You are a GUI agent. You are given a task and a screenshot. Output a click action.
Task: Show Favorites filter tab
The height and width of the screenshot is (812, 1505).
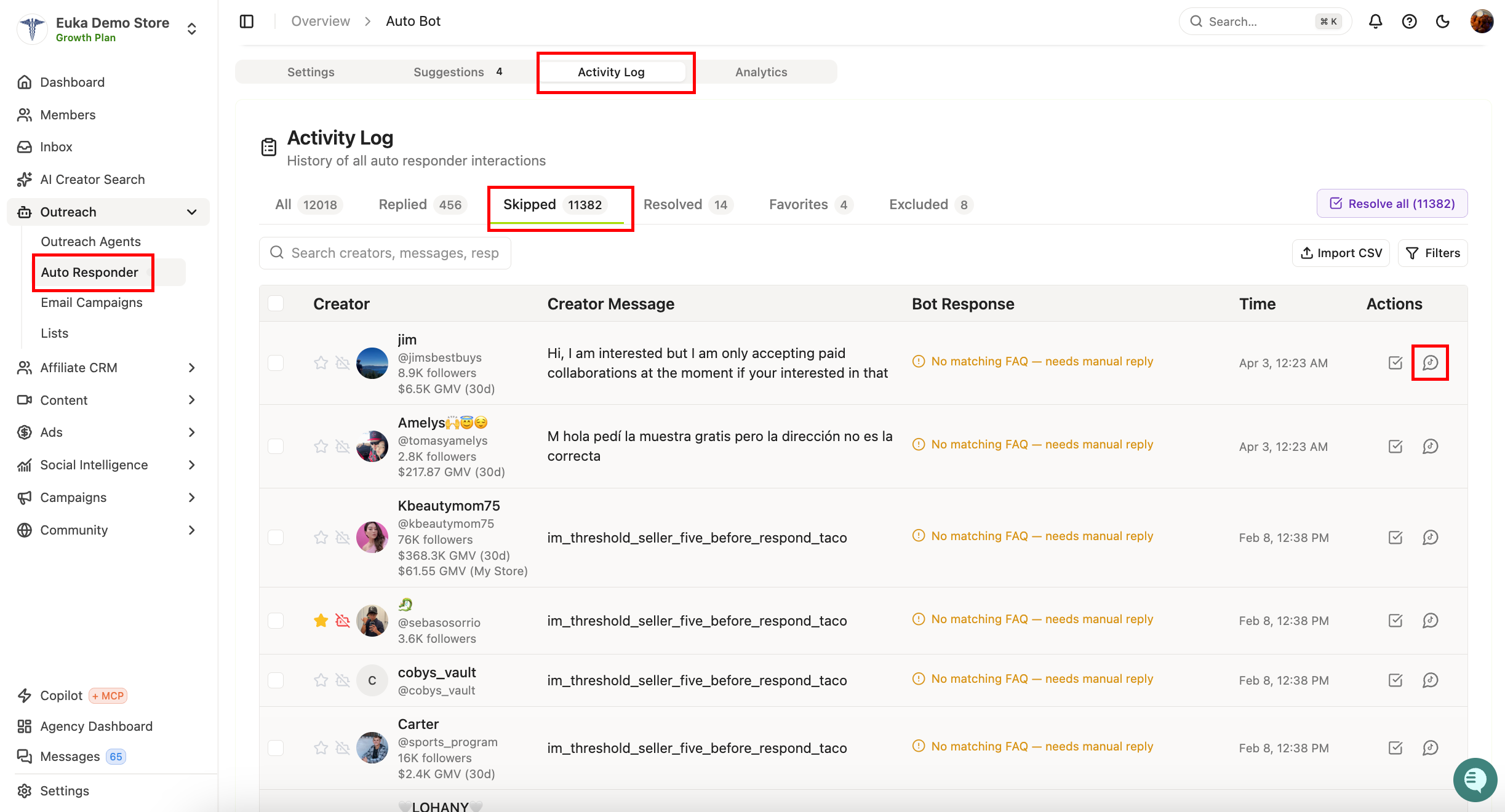coord(810,205)
